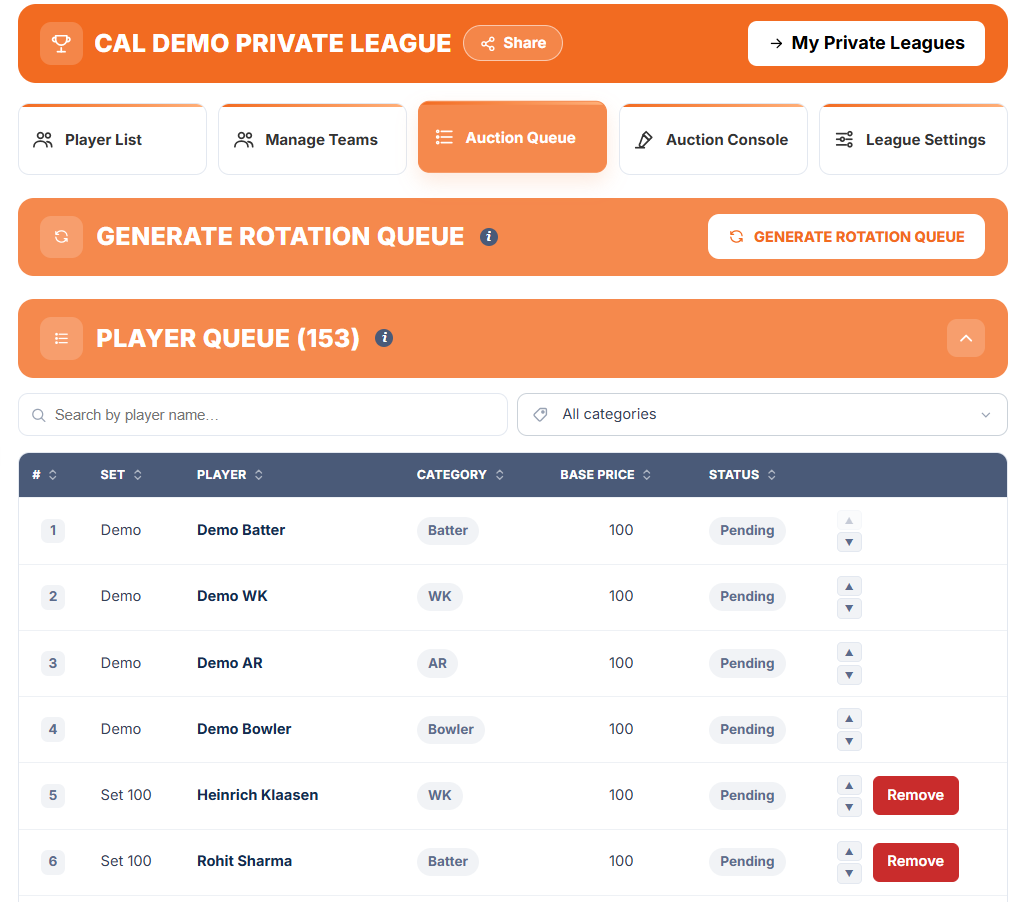Image resolution: width=1012 pixels, height=902 pixels.
Task: Click the Heinrich Klaasen player name
Action: click(x=258, y=796)
